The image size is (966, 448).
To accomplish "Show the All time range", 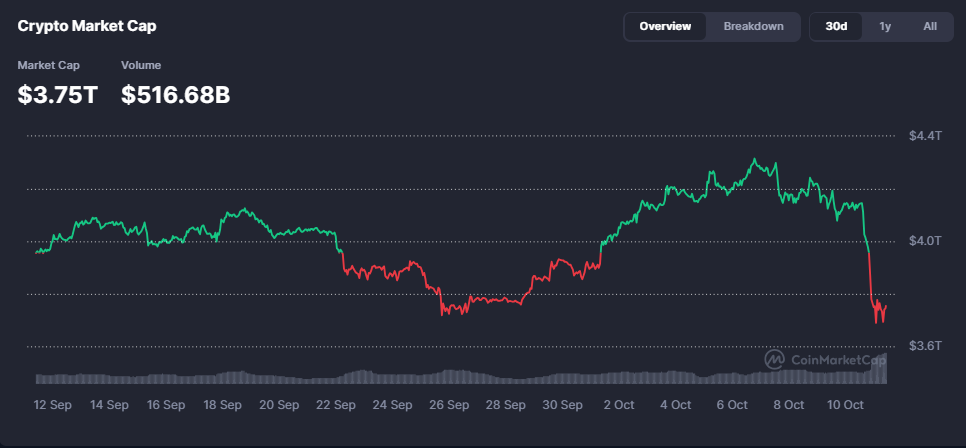I will click(x=930, y=26).
